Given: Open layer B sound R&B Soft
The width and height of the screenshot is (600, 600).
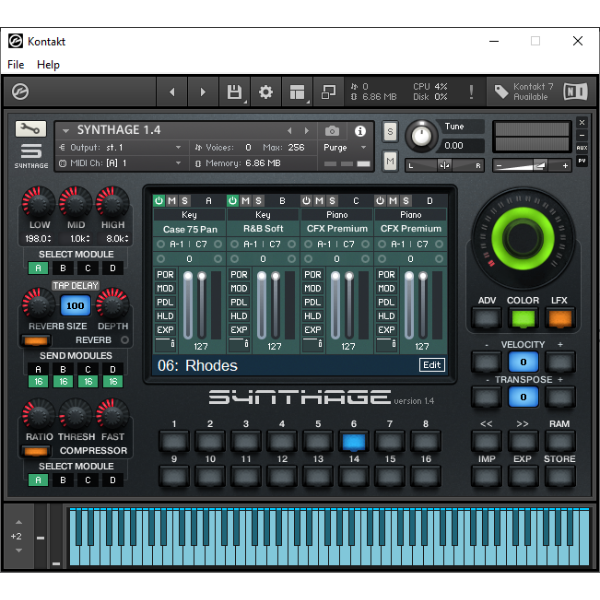Looking at the screenshot, I should tap(263, 229).
